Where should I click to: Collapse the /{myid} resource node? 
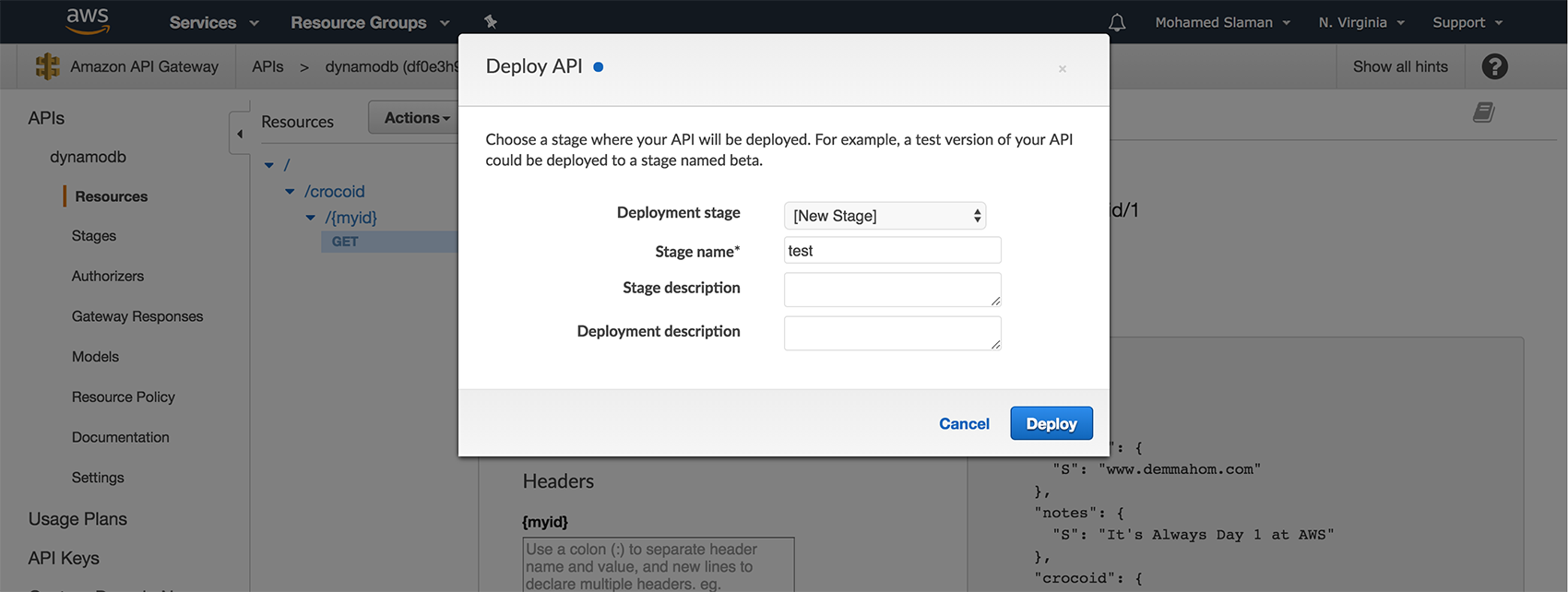310,218
